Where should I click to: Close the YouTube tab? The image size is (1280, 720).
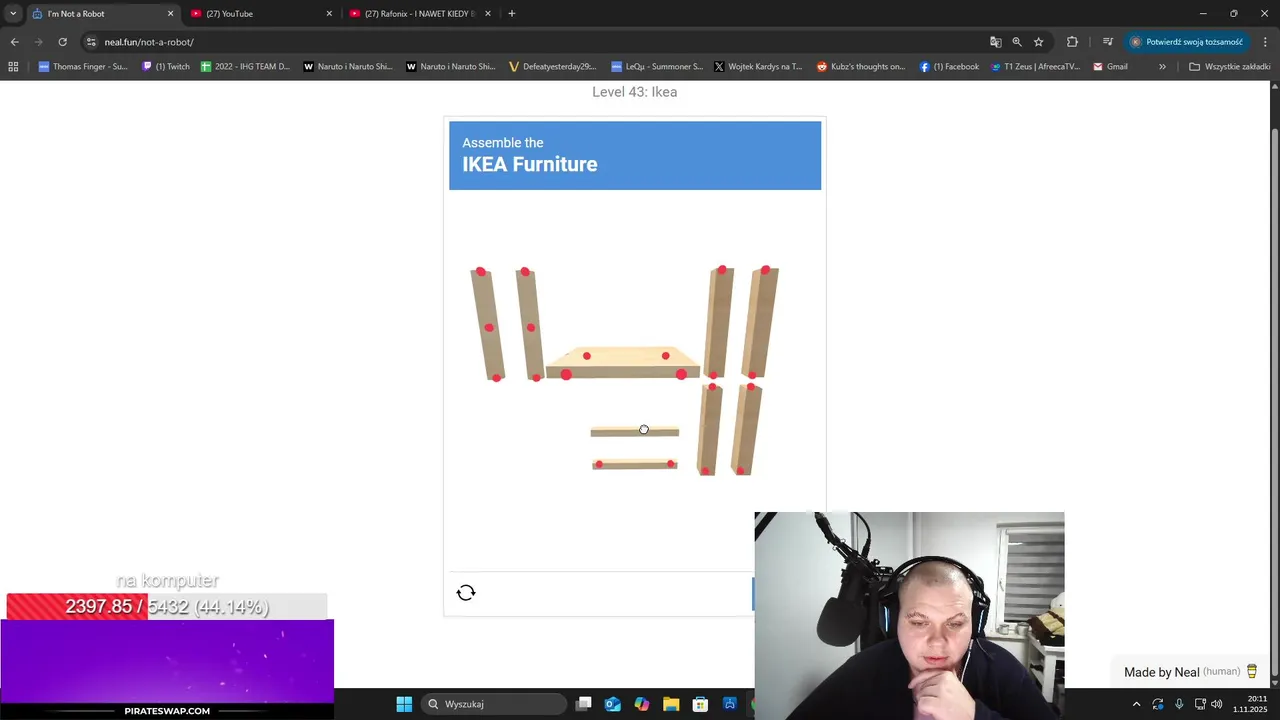[x=329, y=14]
